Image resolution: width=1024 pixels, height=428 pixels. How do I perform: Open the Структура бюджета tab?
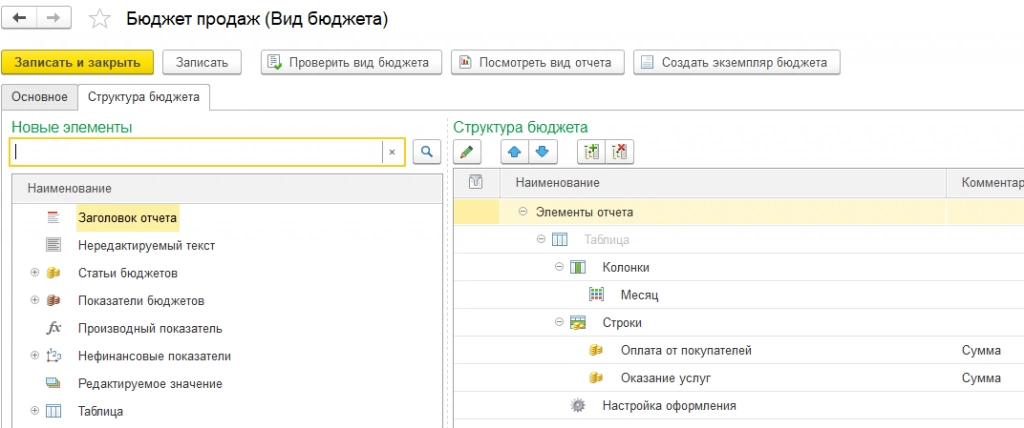(x=143, y=97)
